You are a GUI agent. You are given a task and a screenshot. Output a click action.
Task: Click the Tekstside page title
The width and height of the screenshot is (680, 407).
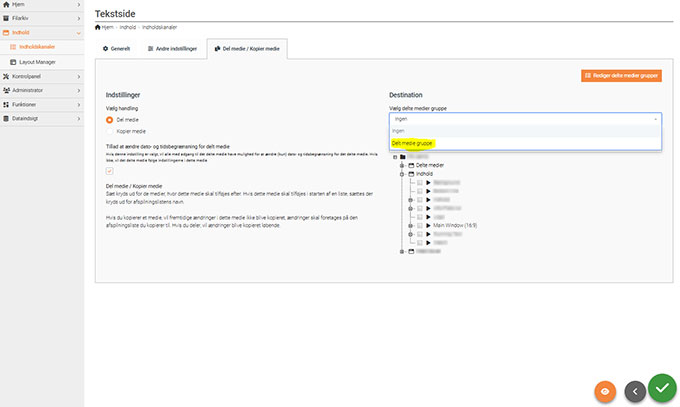pyautogui.click(x=115, y=14)
